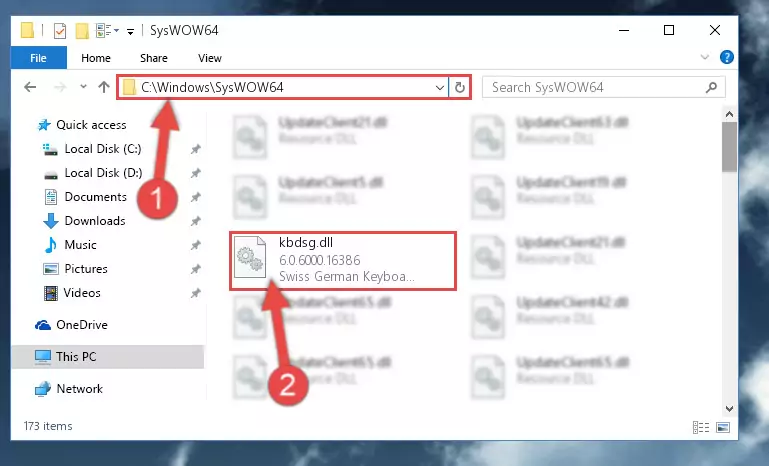
Task: Click the Swiss German Keyboard description text
Action: (346, 277)
